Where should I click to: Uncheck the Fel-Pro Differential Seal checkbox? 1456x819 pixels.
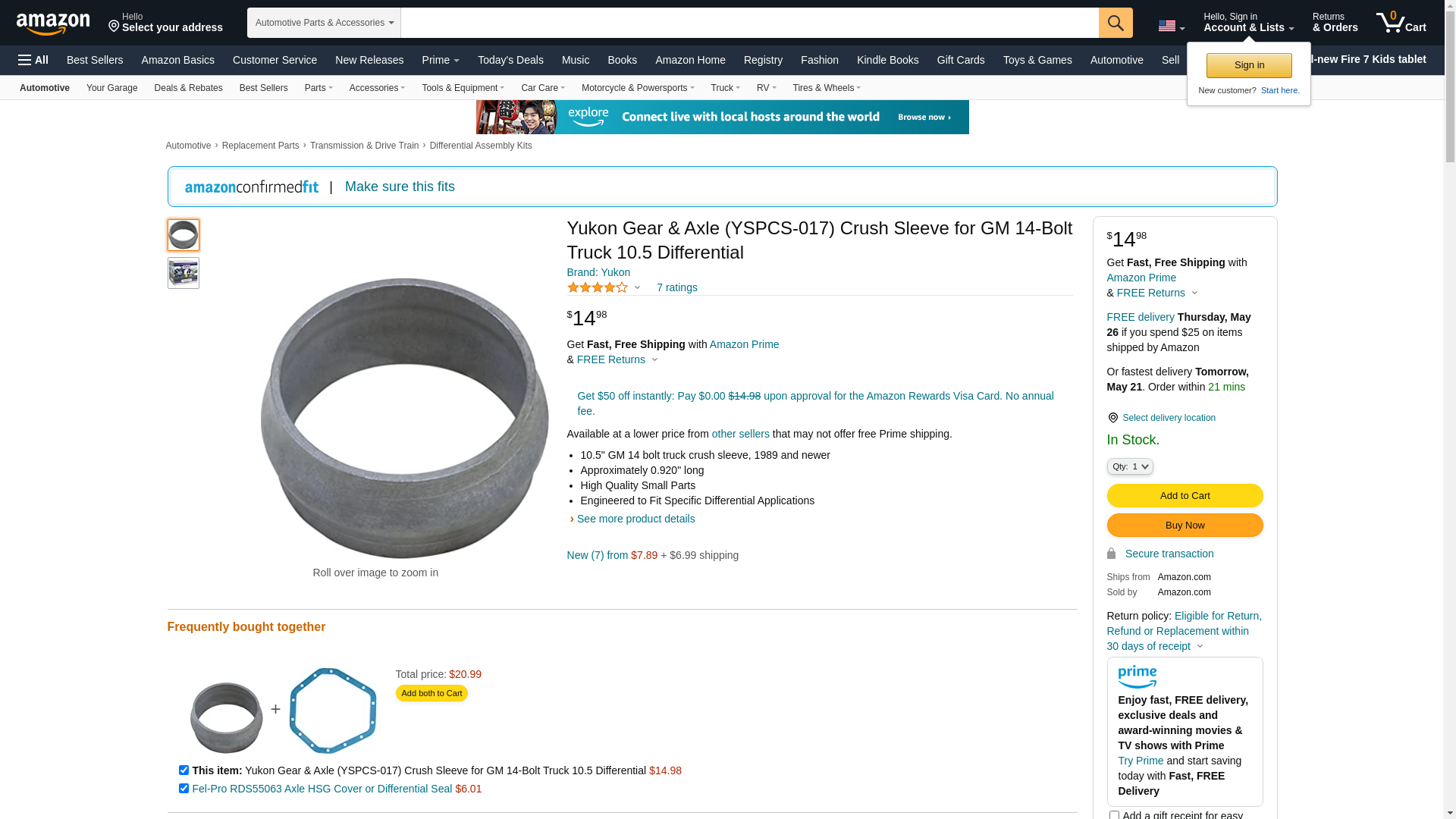coord(184,789)
